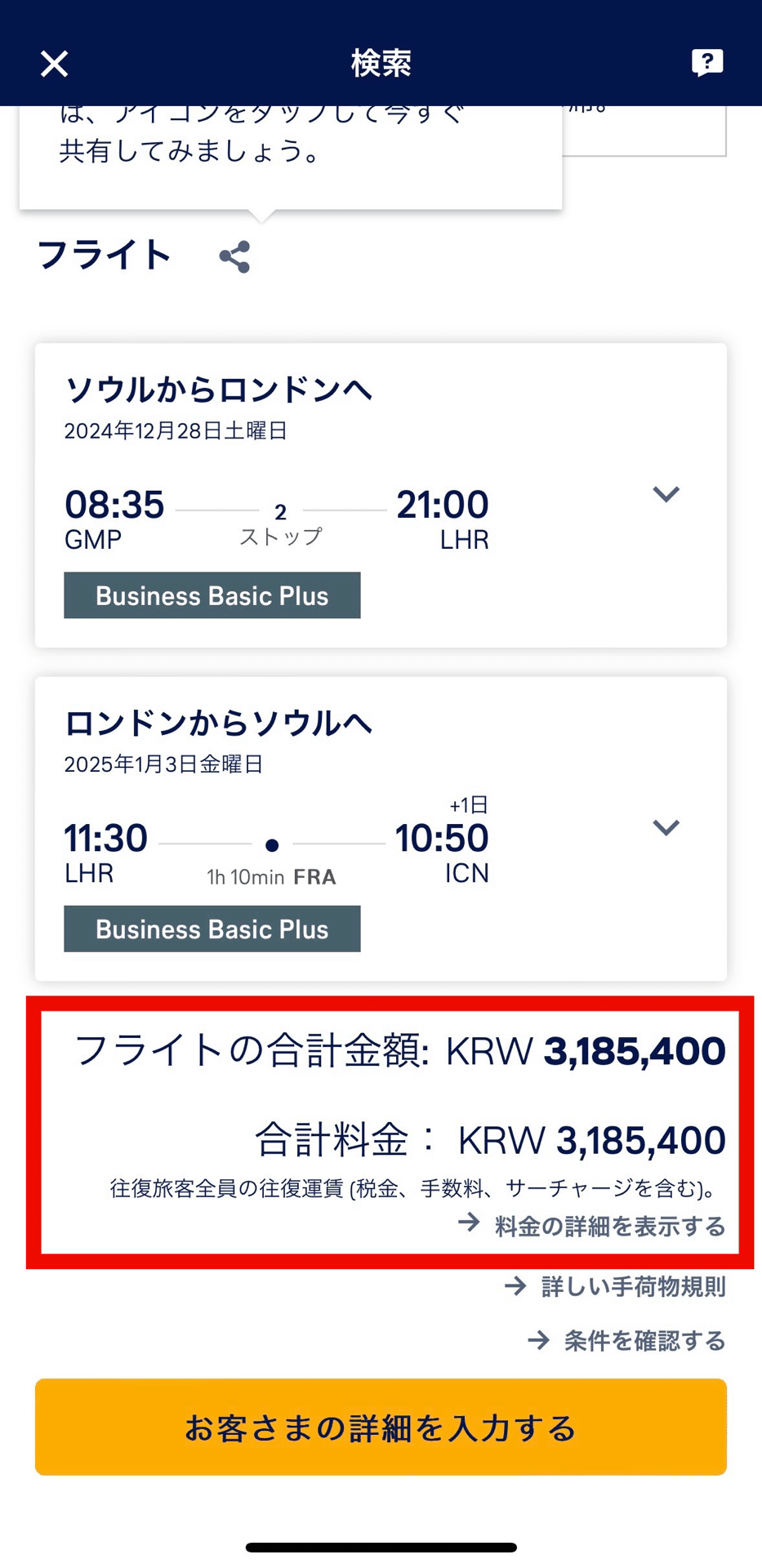Tap the arrow icon beside 詳しい手荷物規則
The width and height of the screenshot is (762, 1568).
tap(515, 1287)
